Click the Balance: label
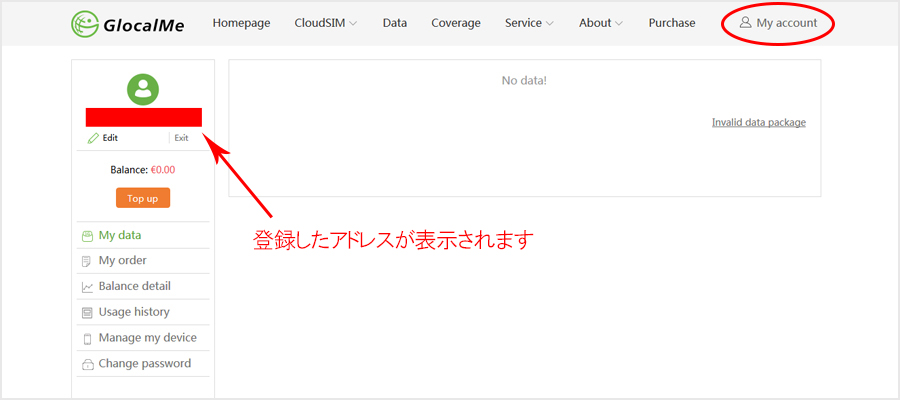 tap(129, 170)
